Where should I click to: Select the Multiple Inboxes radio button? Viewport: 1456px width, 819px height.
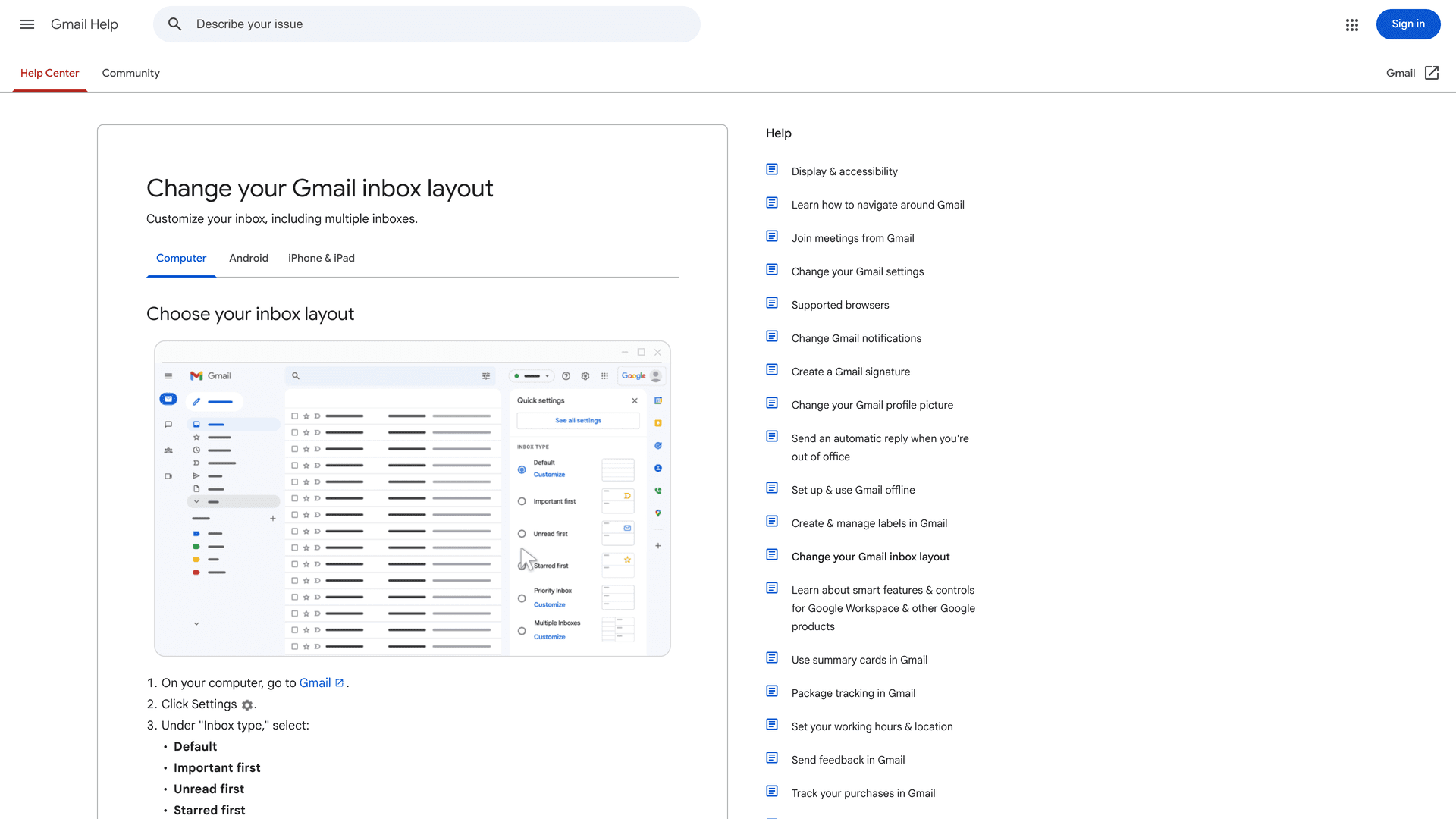tap(522, 631)
